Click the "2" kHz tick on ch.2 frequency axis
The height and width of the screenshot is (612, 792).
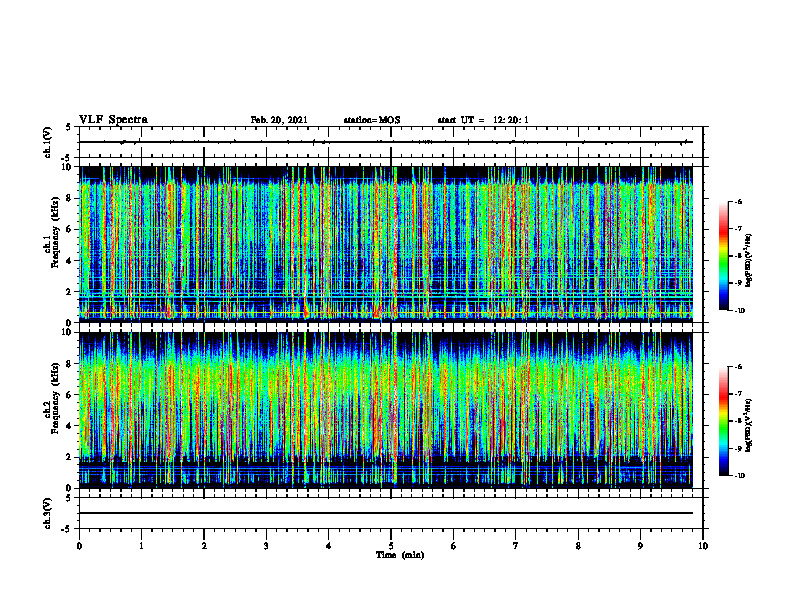pos(69,457)
